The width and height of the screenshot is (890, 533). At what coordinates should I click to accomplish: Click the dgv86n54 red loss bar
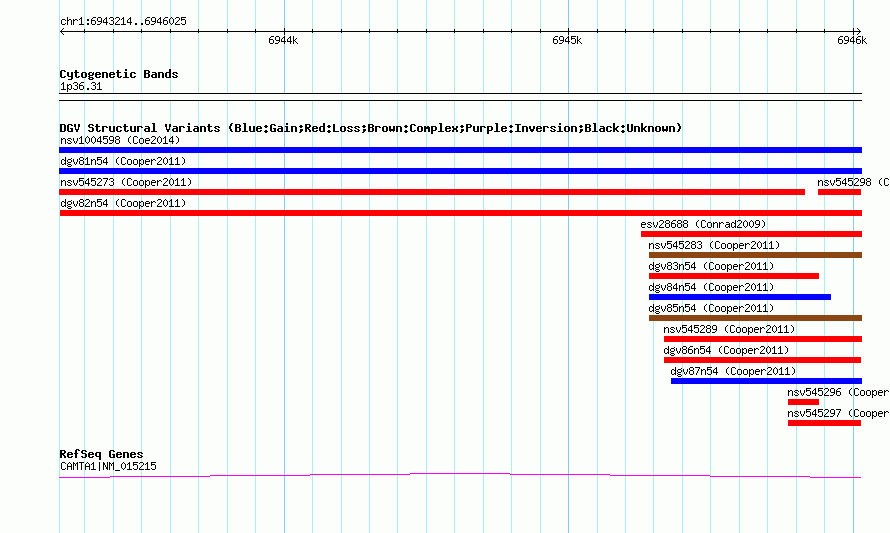[x=762, y=360]
